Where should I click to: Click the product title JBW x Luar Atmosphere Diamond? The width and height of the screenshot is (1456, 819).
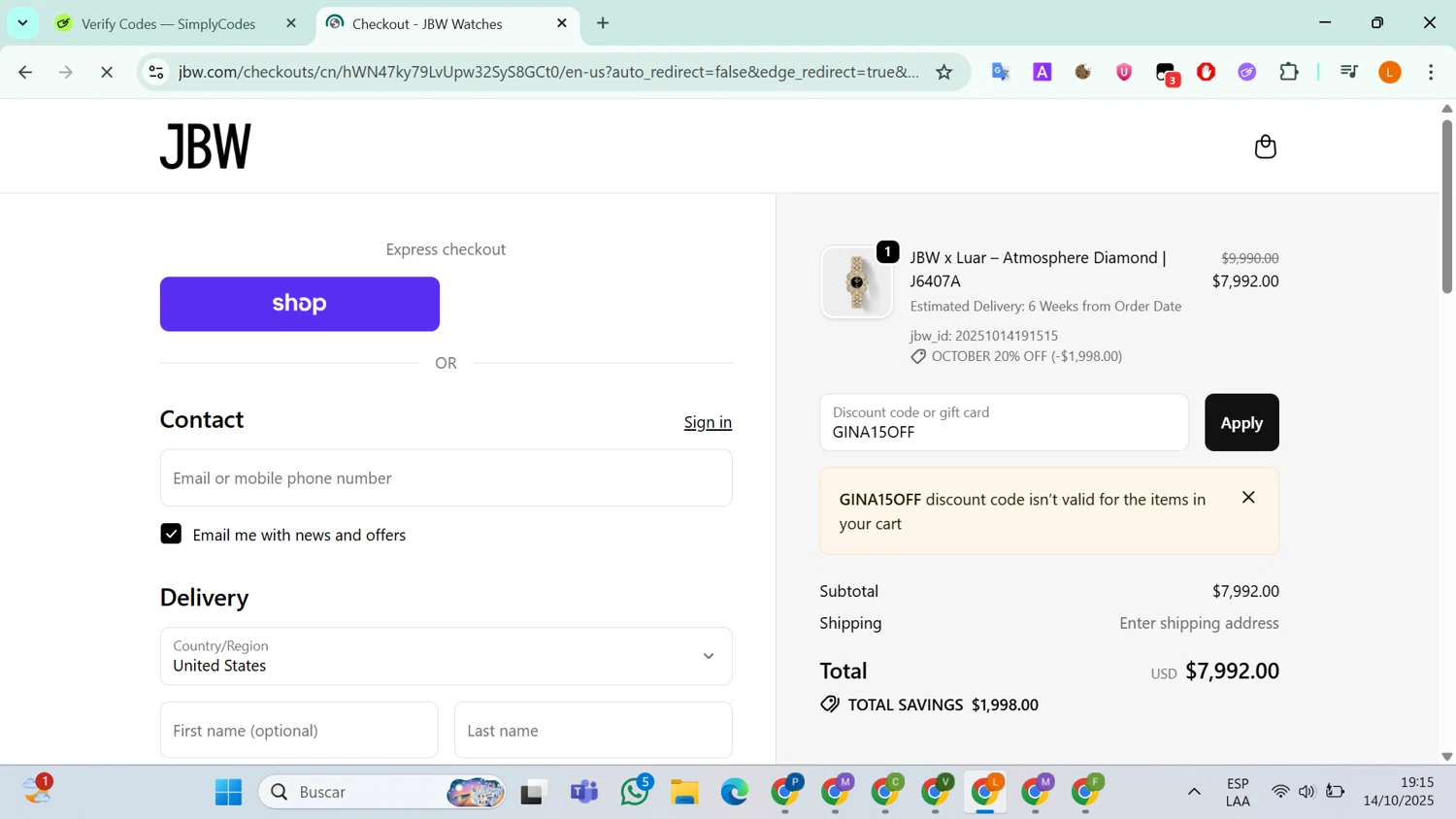1038,269
